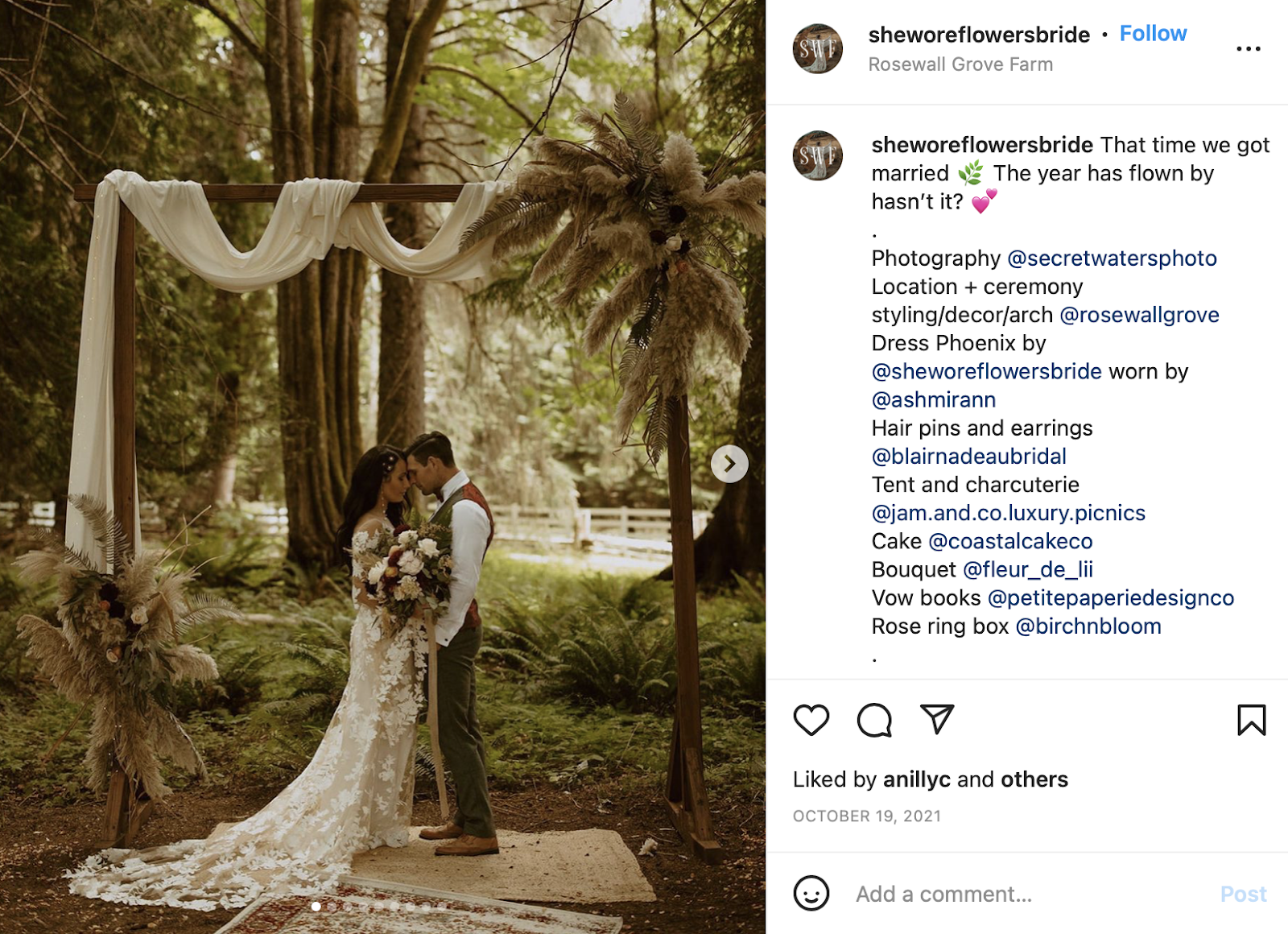Like the post with heart icon

click(x=811, y=720)
